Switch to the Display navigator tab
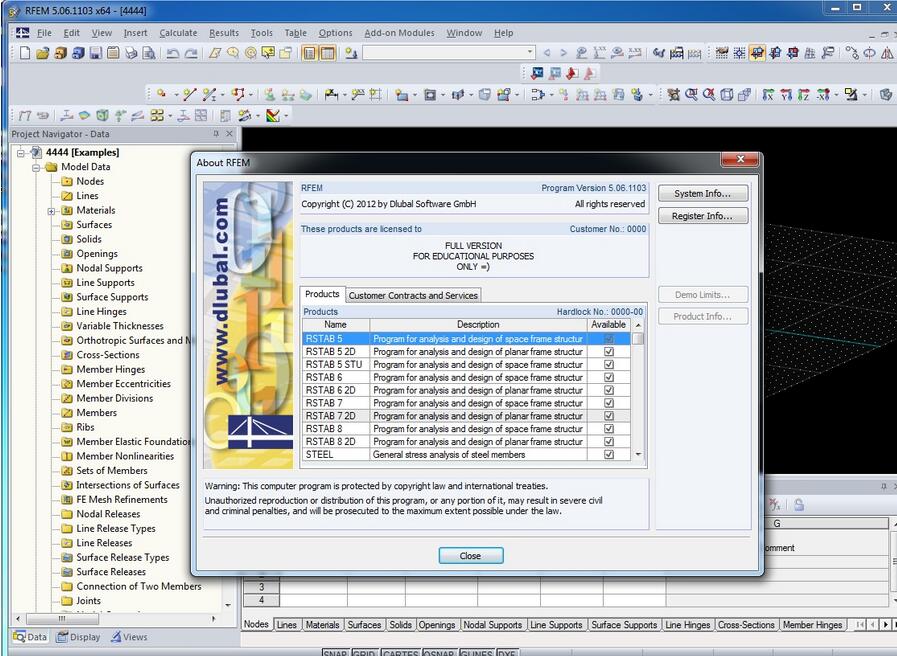The image size is (897, 656). click(x=78, y=637)
